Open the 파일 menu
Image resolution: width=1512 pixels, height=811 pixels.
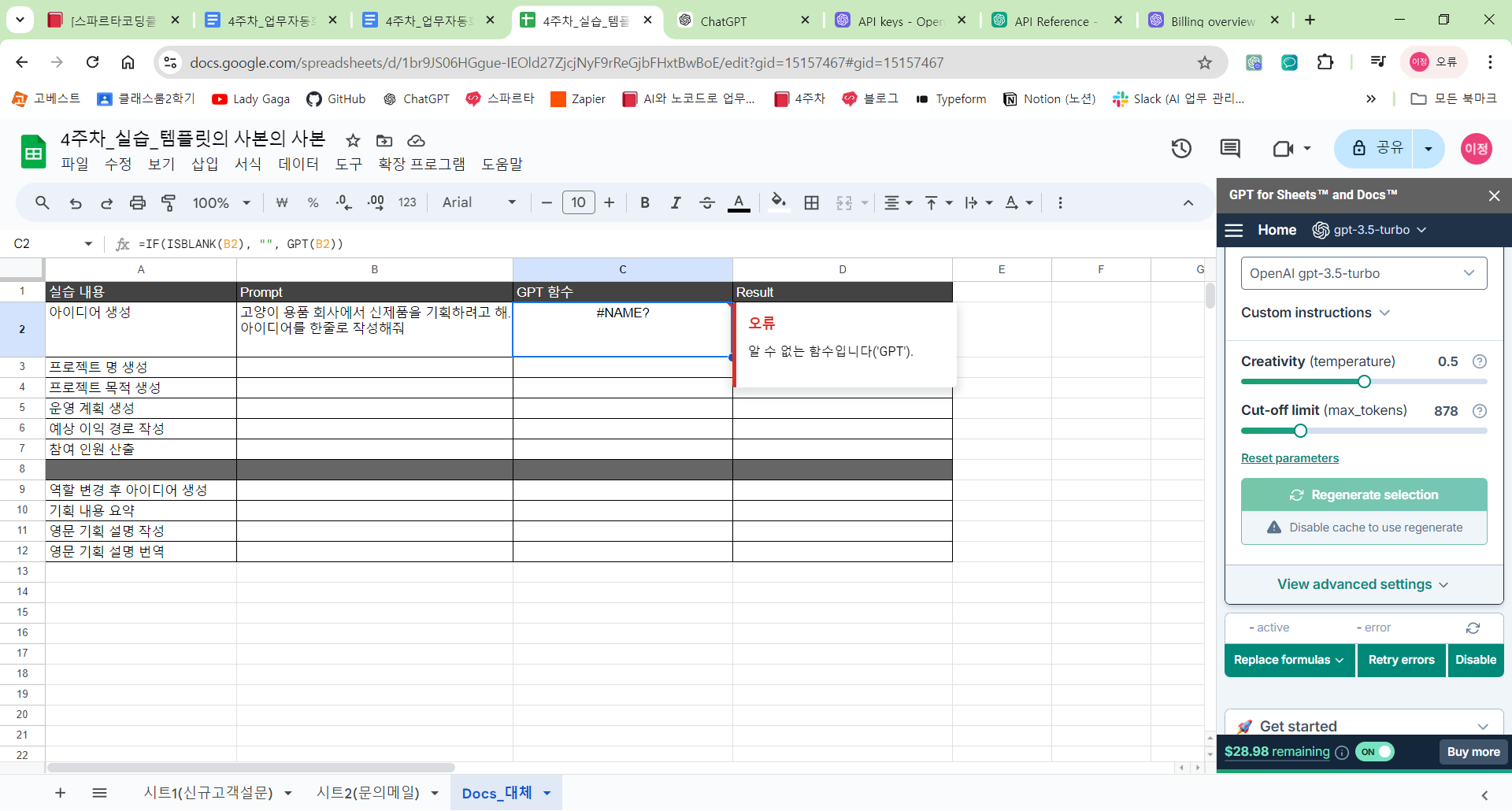tap(75, 164)
